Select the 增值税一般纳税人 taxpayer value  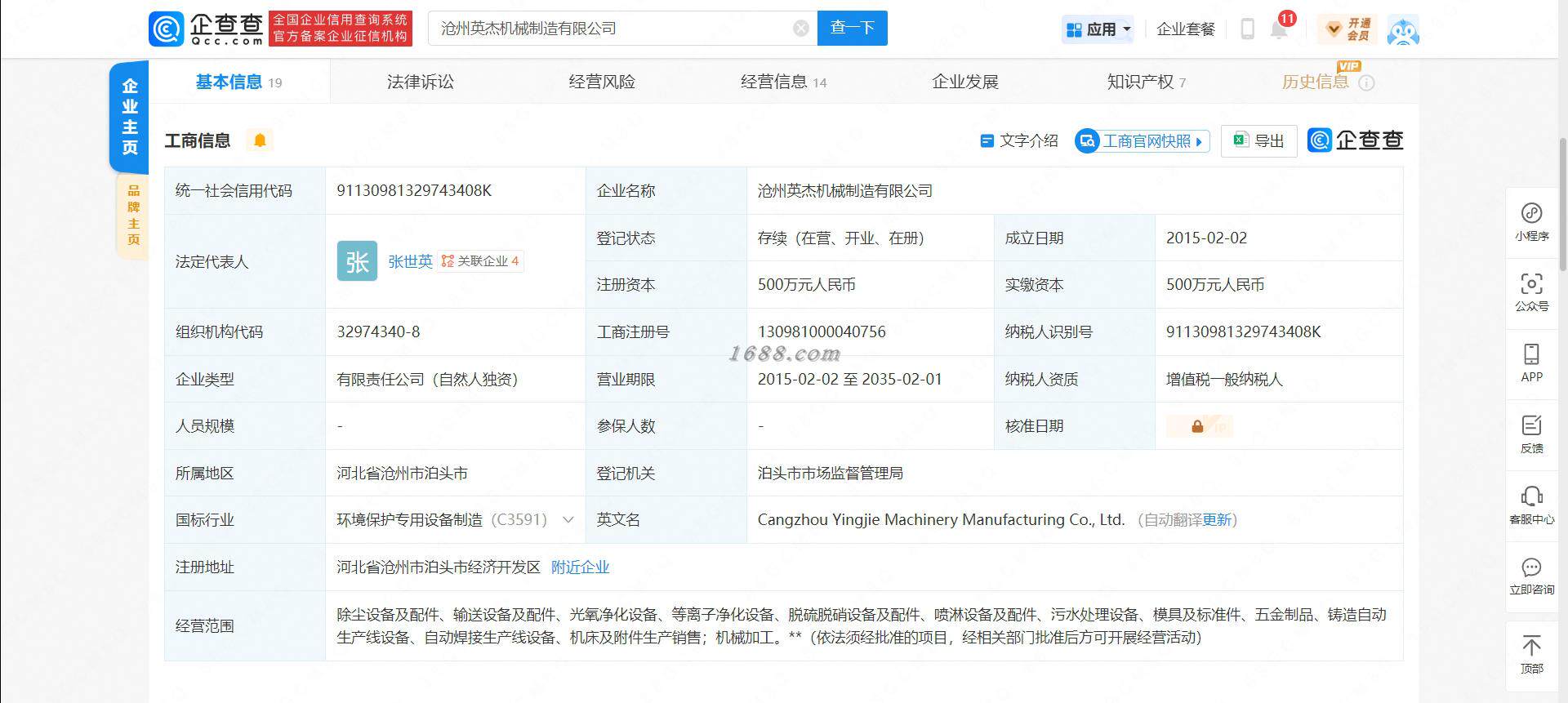1224,379
